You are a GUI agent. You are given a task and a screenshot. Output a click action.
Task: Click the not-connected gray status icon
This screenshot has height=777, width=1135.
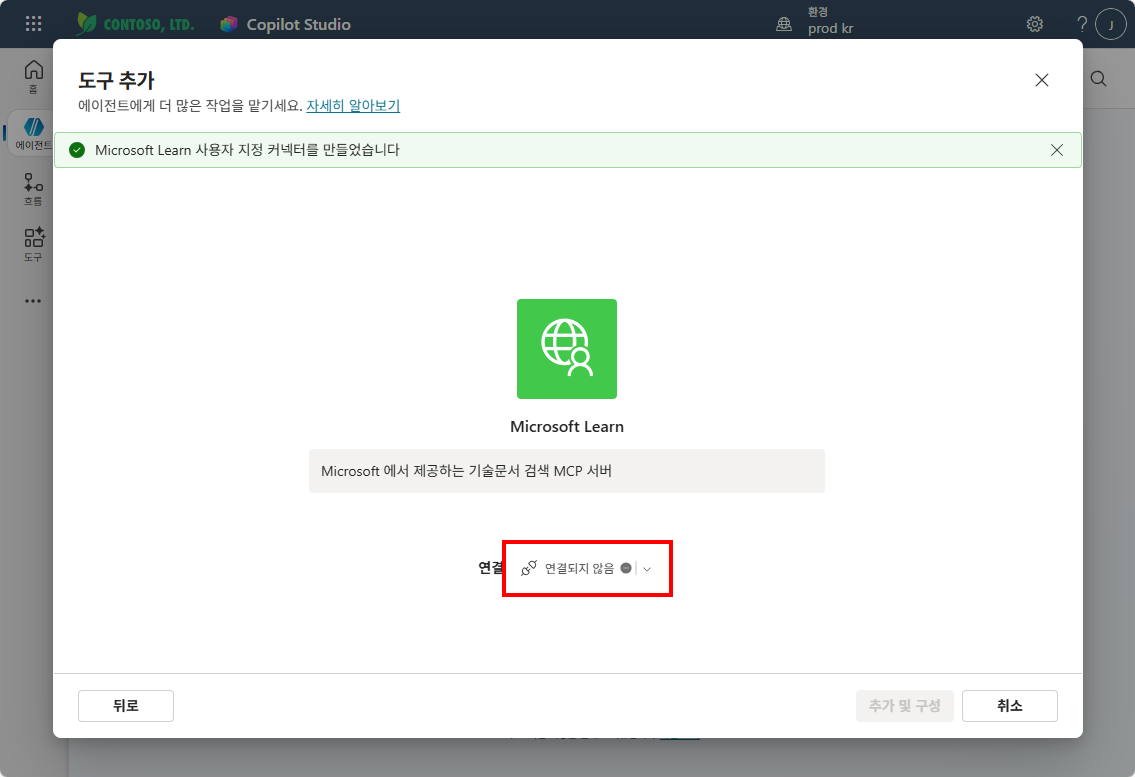click(626, 568)
